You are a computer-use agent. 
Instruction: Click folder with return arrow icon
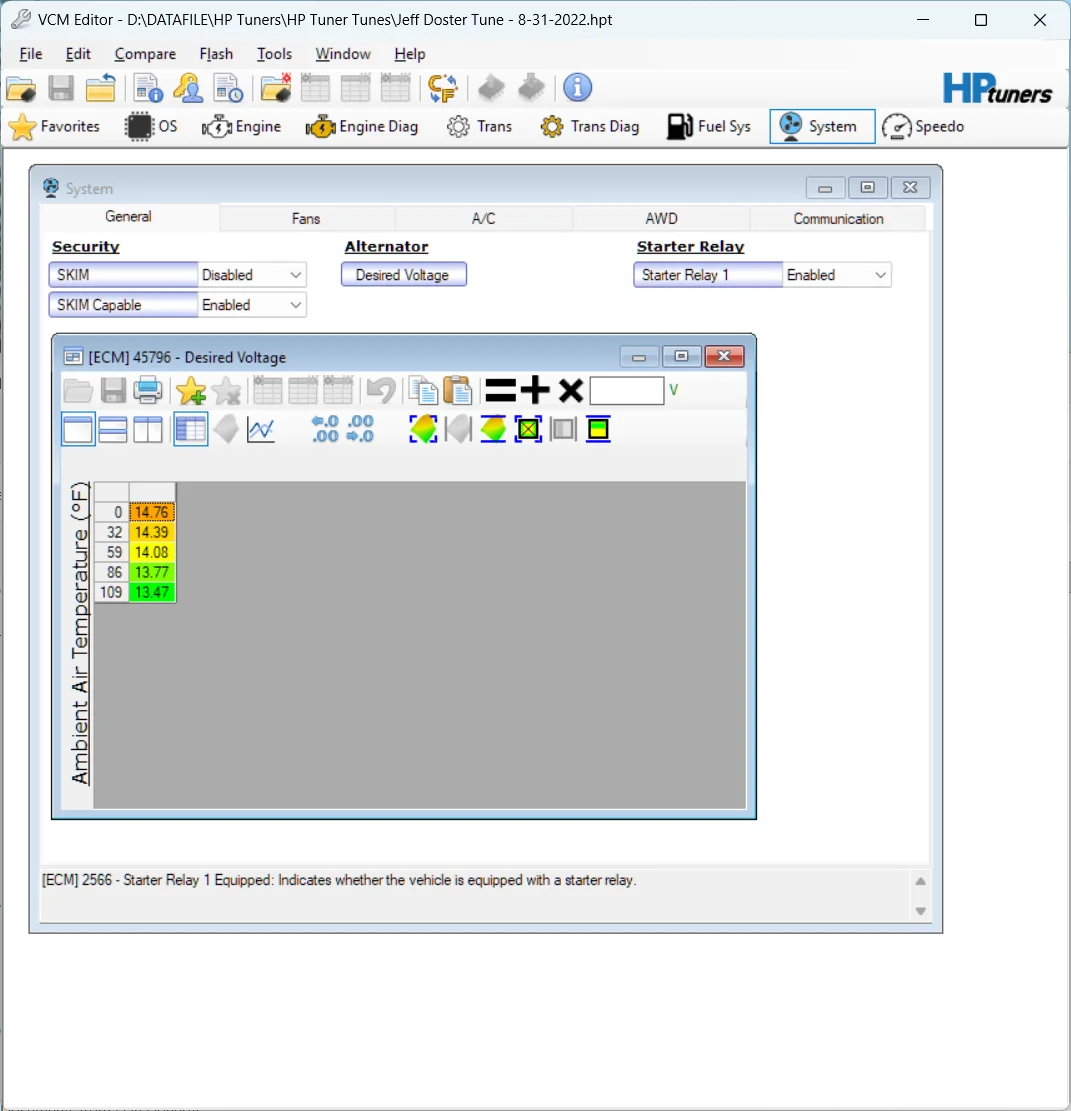101,89
